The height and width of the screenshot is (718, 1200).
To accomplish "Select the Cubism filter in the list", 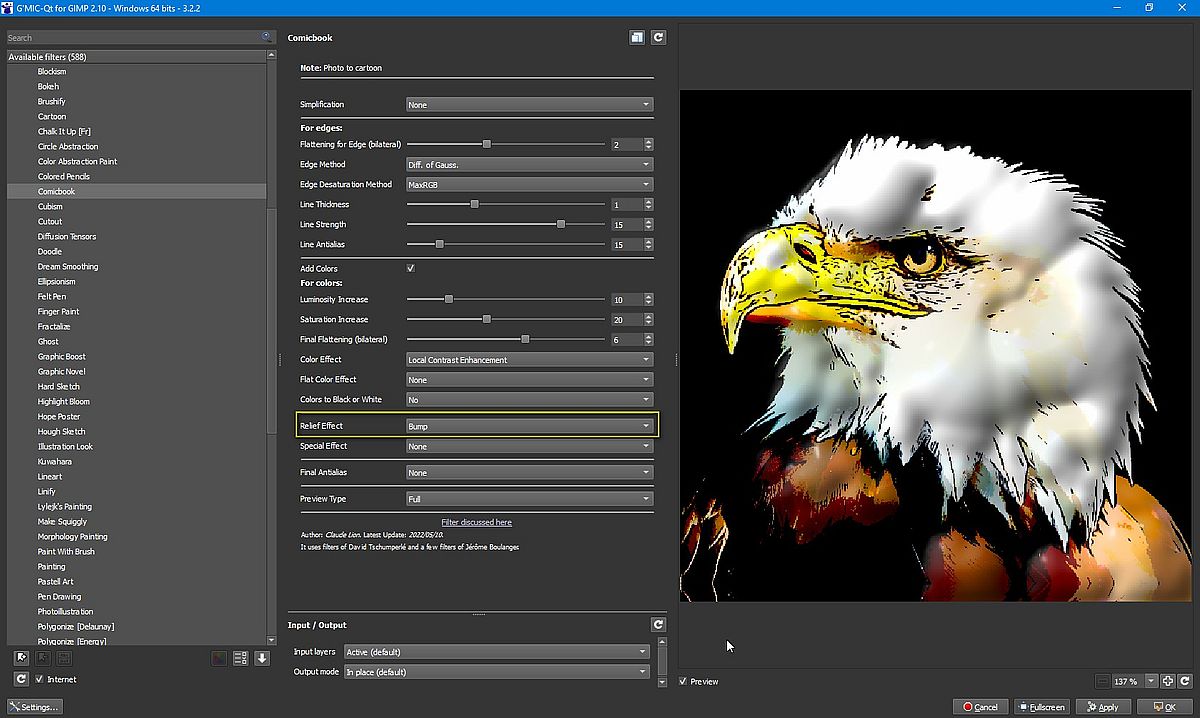I will [x=50, y=207].
